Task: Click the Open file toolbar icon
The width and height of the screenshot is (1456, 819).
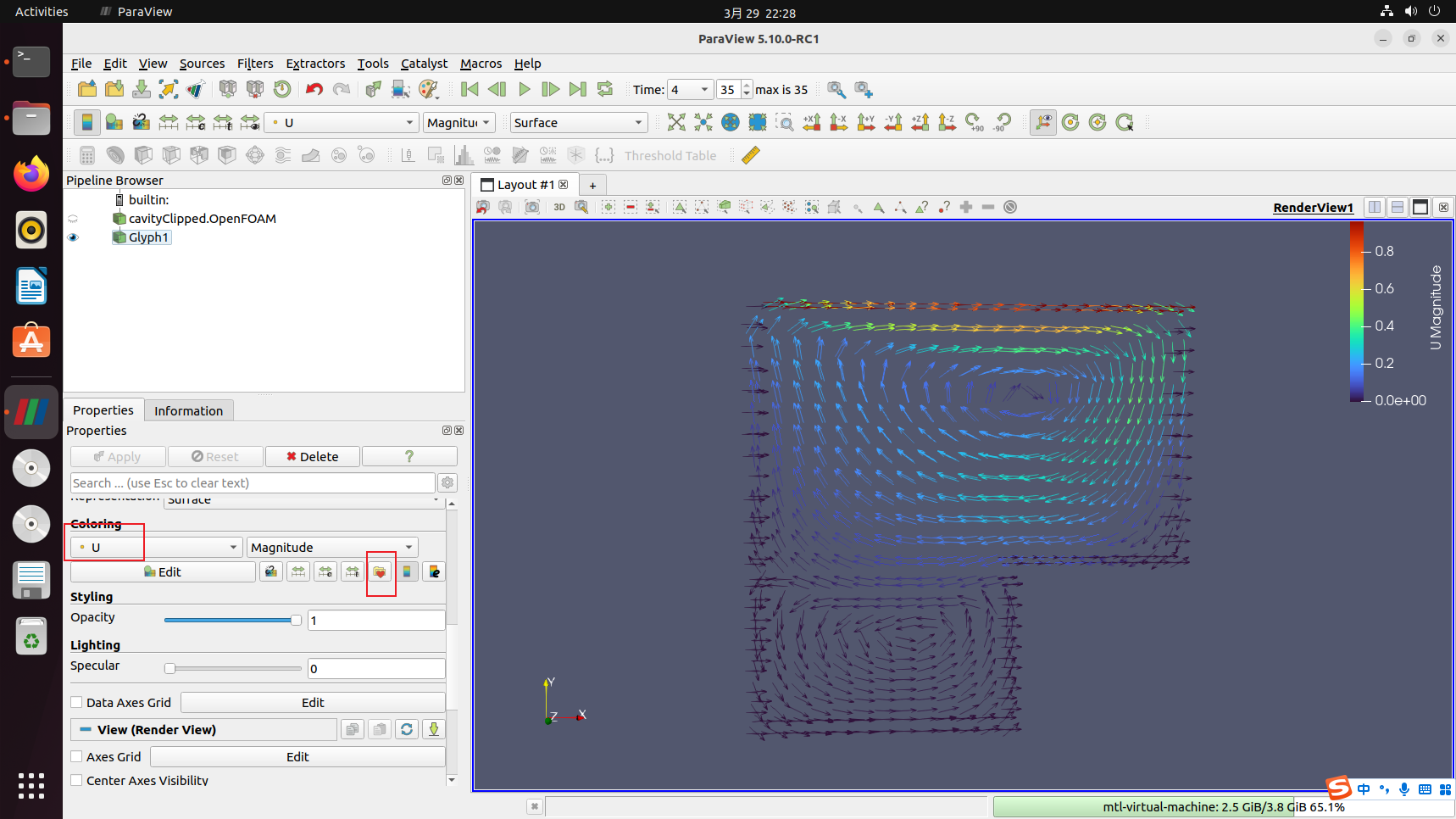Action: [86, 89]
